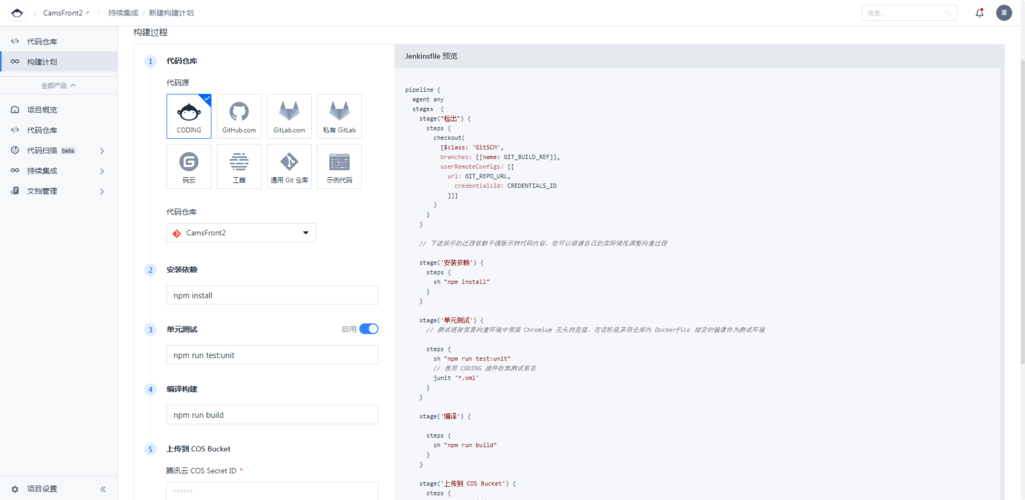Click the search magnifier icon
1025x500 pixels.
click(948, 13)
